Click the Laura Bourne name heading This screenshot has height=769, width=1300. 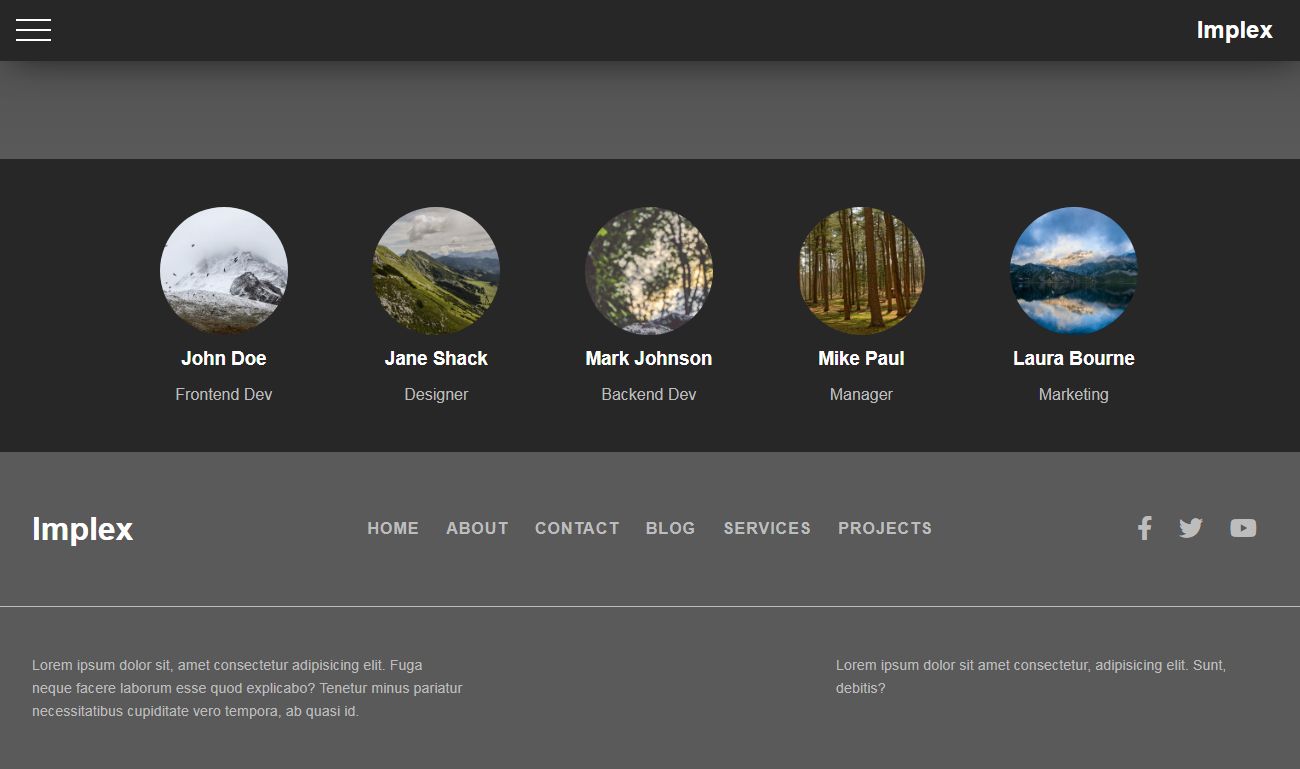[1074, 358]
